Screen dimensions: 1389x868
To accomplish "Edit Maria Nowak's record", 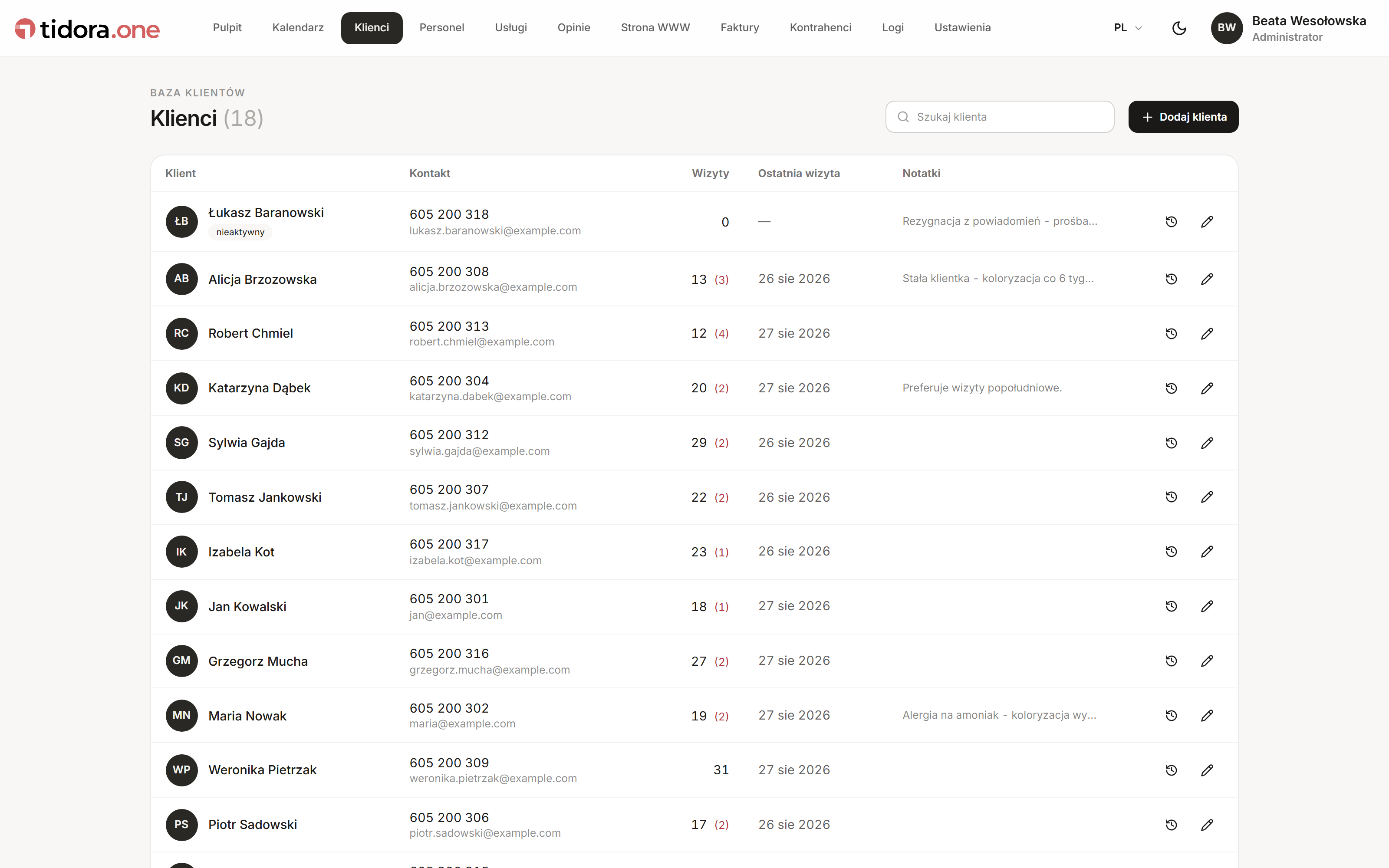I will point(1207,715).
